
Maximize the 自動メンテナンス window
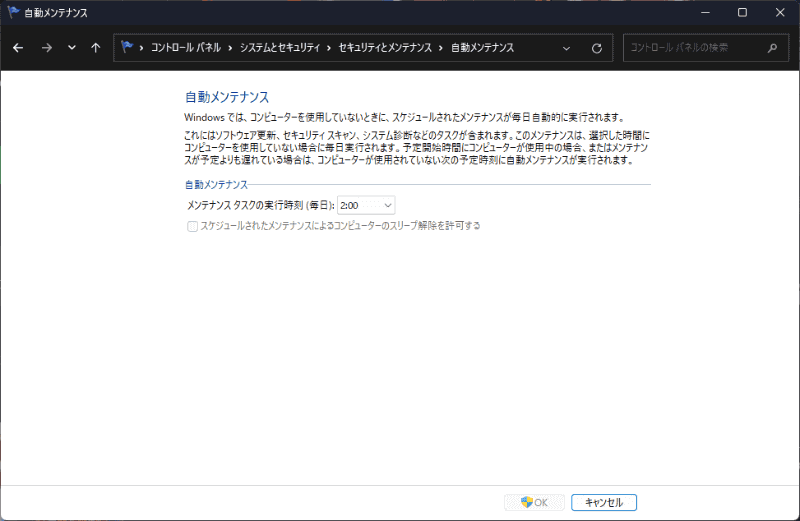[742, 12]
